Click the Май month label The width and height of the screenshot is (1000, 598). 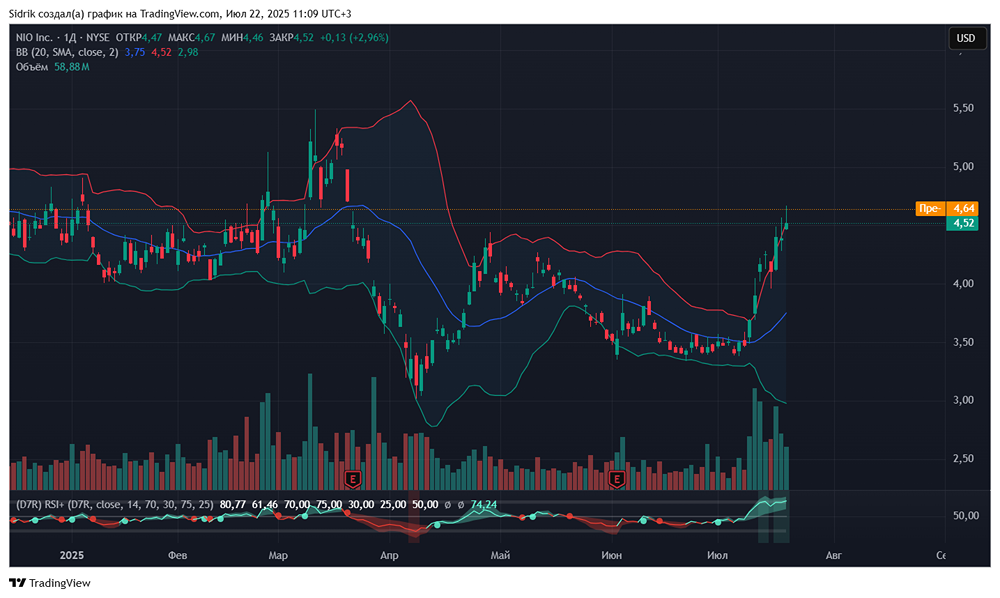500,555
